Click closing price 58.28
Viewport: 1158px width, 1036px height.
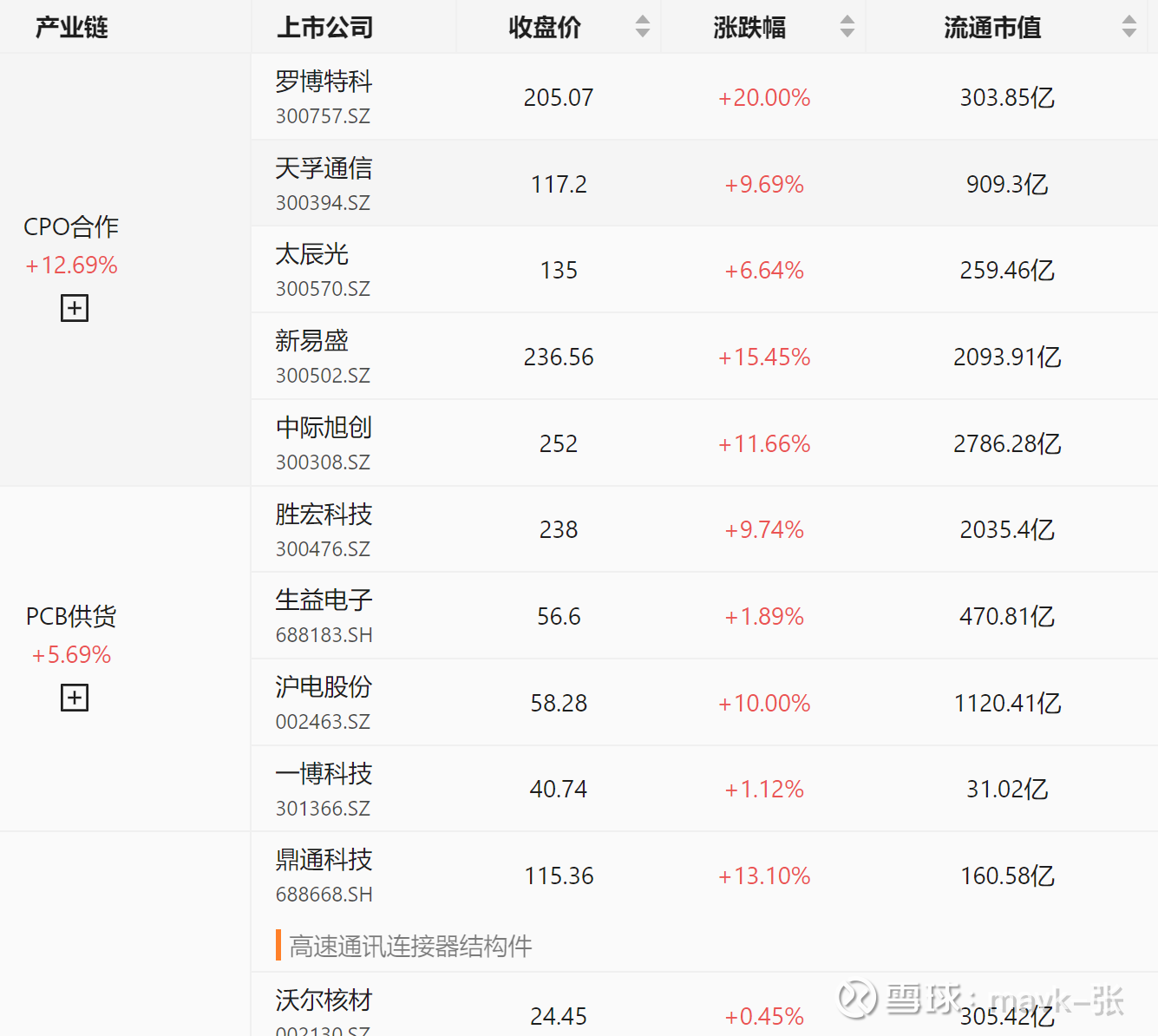coord(559,704)
